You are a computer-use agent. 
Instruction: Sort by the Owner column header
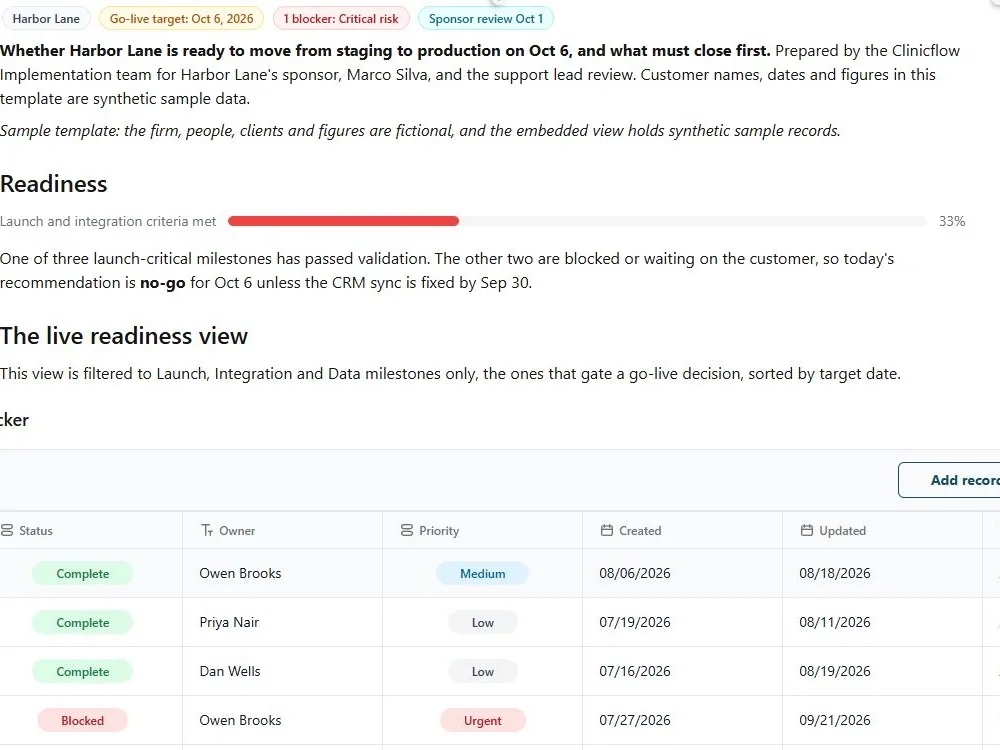point(283,530)
